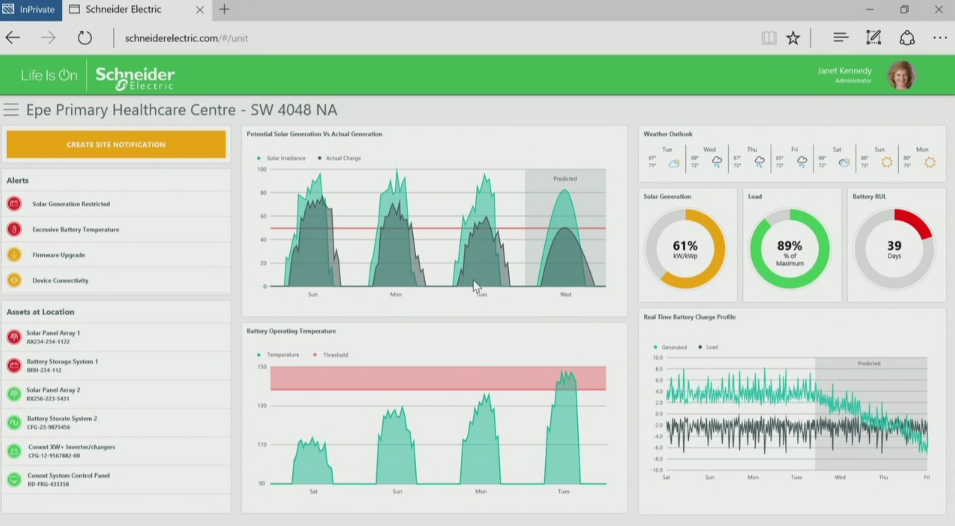Click the Make a Web Note icon
Screen dimensions: 955x526
tap(873, 38)
